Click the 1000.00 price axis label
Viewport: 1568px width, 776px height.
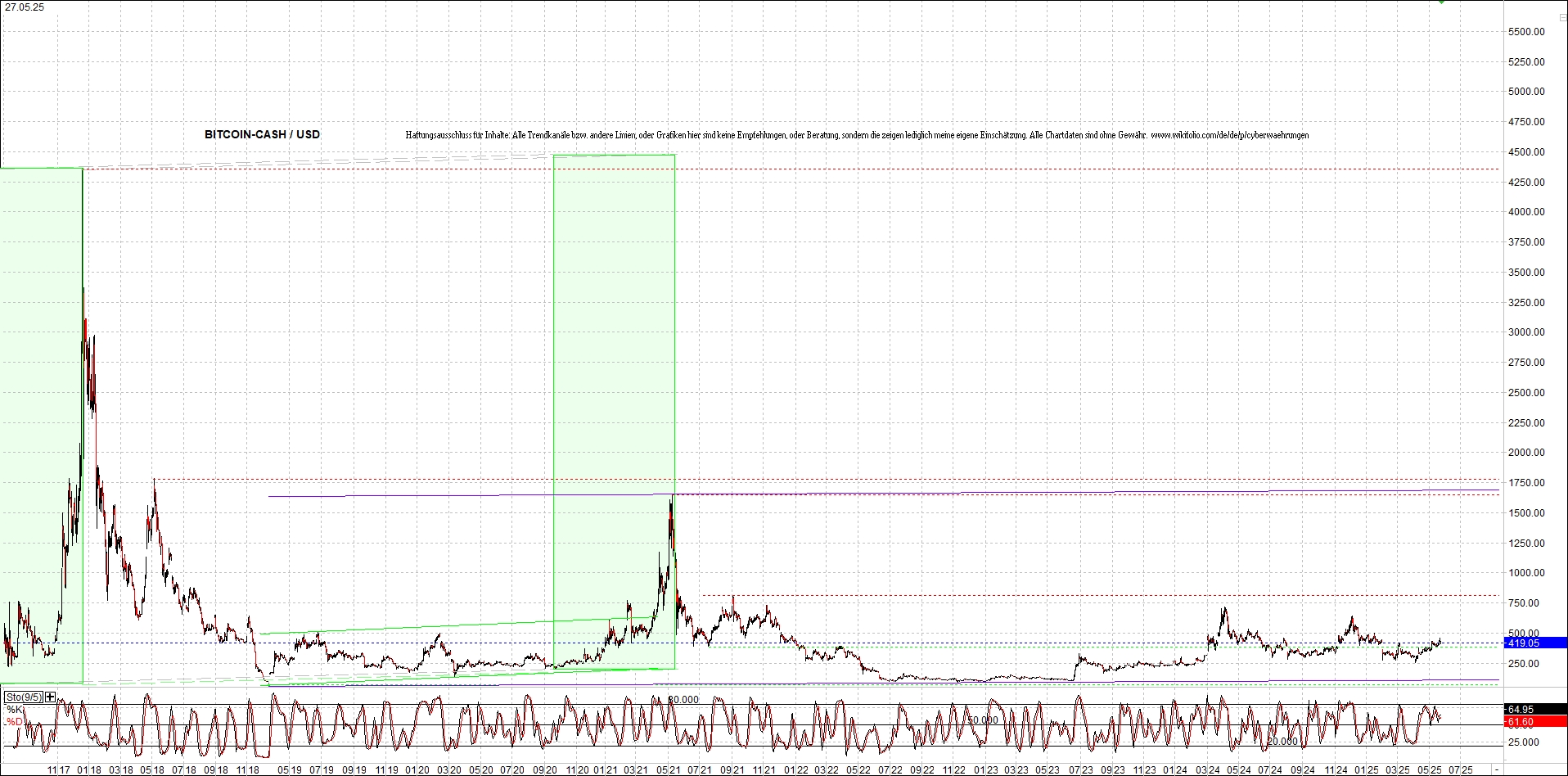(1526, 572)
